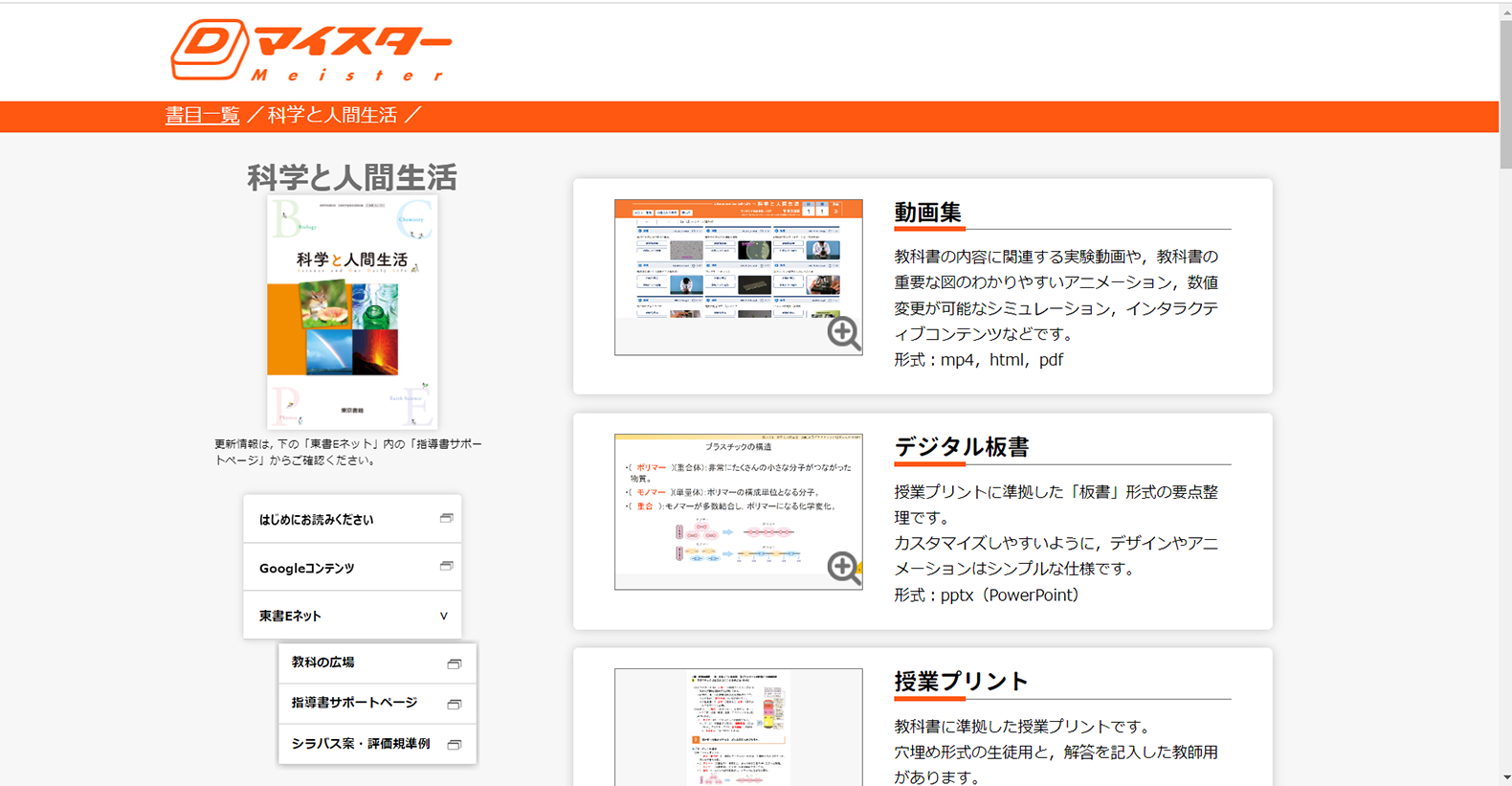
Task: Enlarge the 授業プリント preview thumbnail
Action: click(x=738, y=727)
